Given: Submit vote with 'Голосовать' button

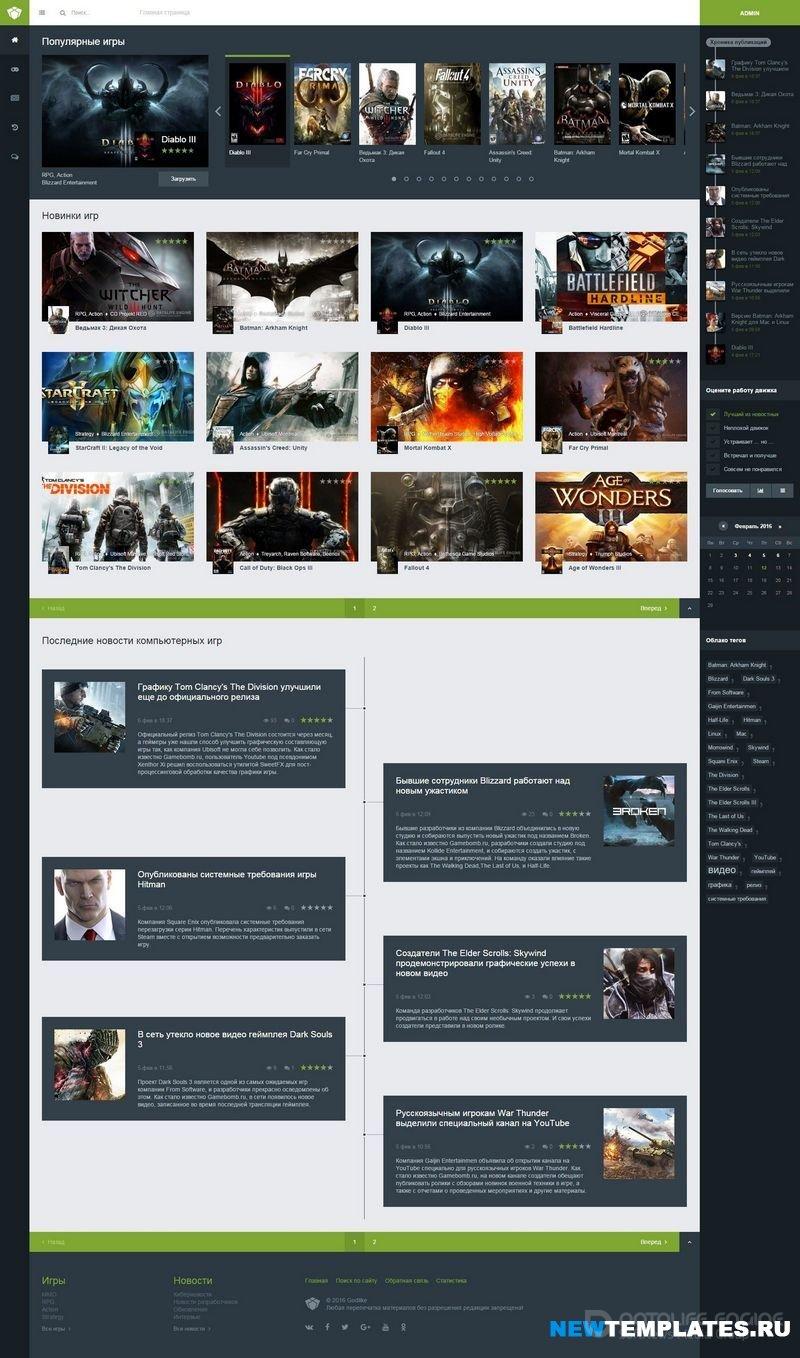Looking at the screenshot, I should (727, 491).
